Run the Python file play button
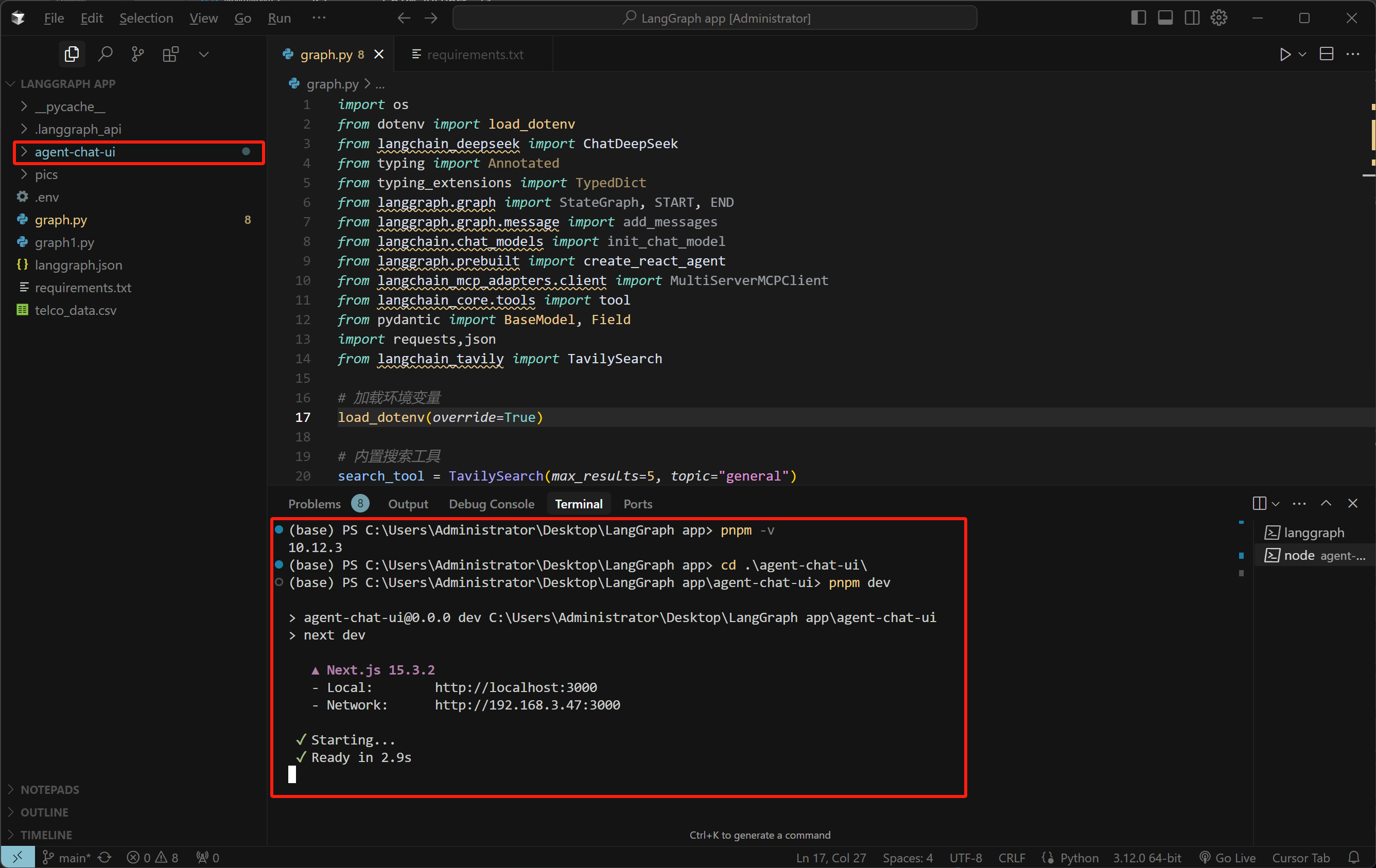The image size is (1376, 868). pyautogui.click(x=1284, y=54)
